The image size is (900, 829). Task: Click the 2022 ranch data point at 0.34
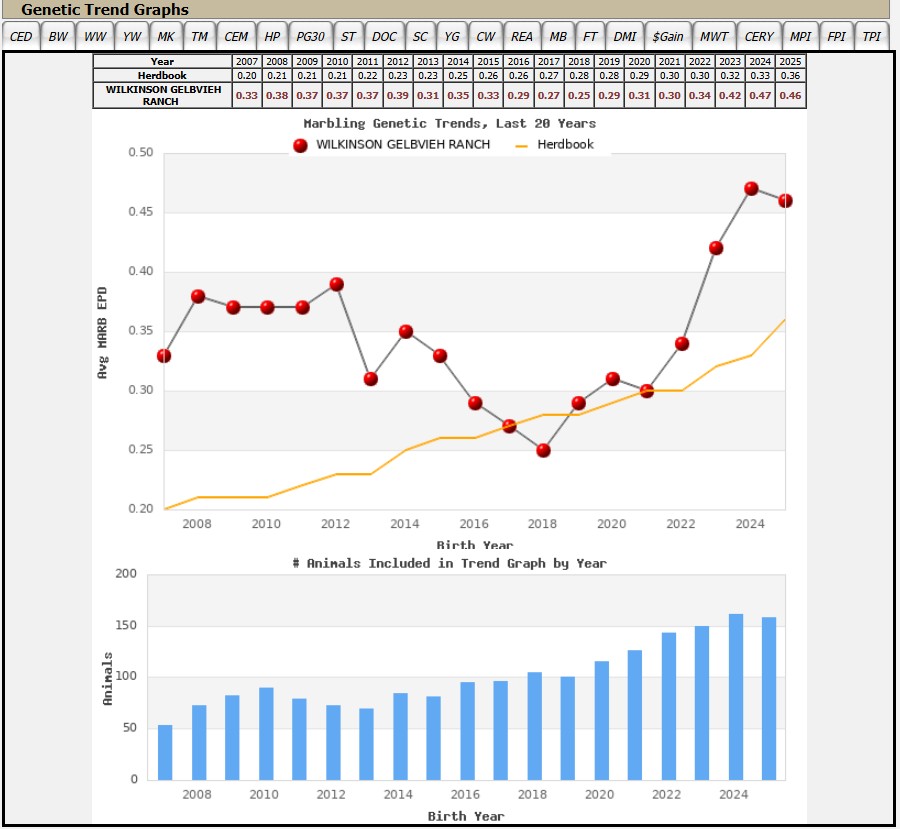[682, 344]
